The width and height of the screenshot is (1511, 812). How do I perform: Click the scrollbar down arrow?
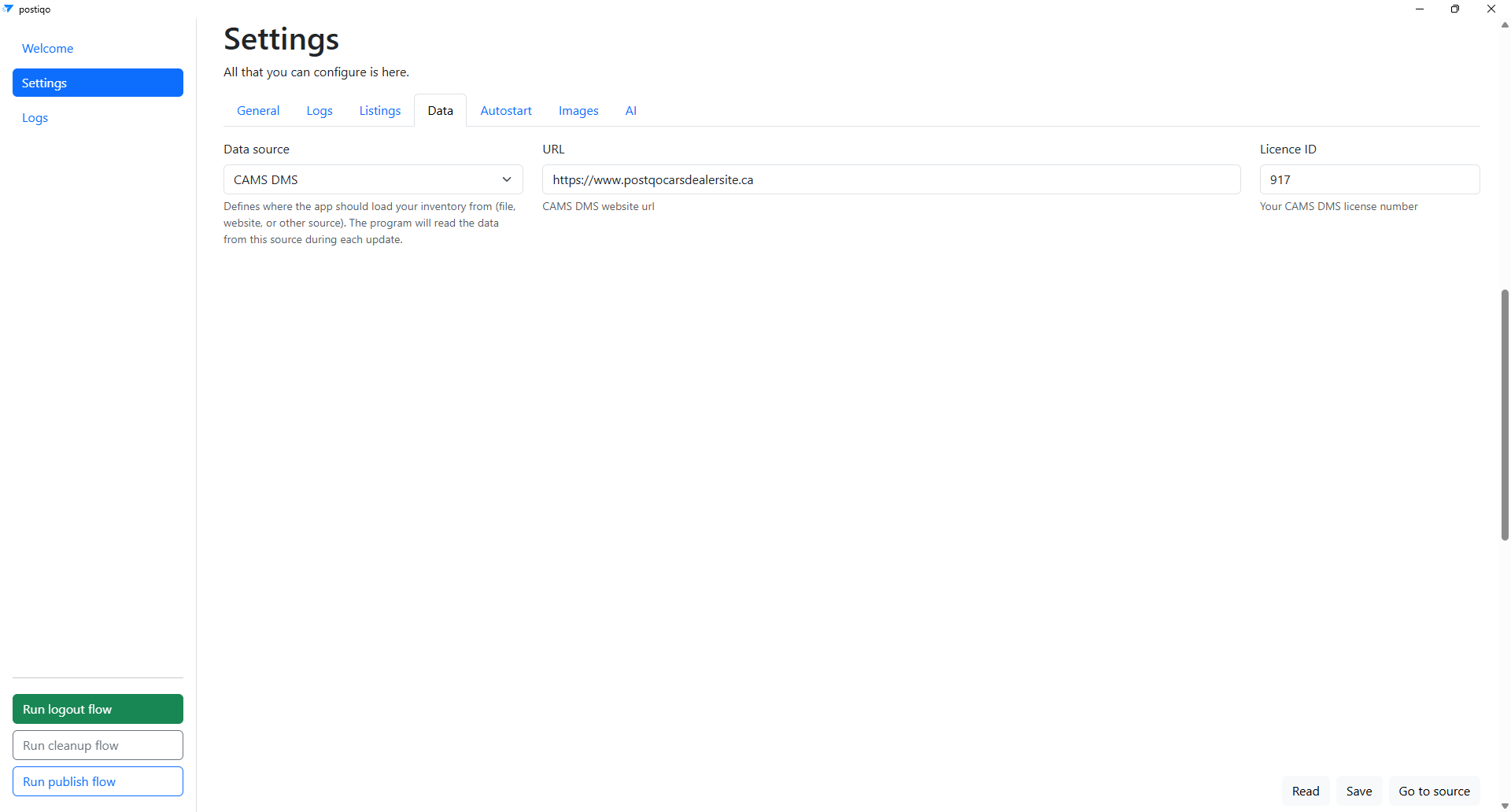pos(1502,806)
